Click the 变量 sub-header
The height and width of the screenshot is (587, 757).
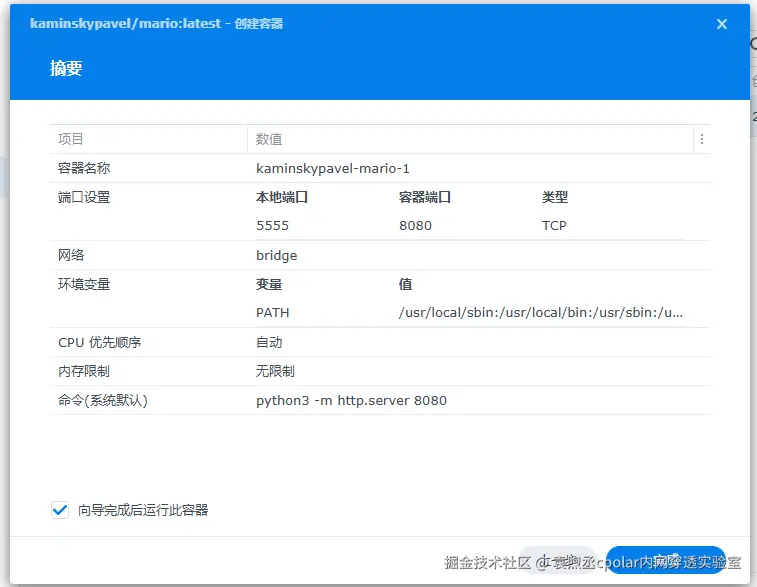point(269,284)
